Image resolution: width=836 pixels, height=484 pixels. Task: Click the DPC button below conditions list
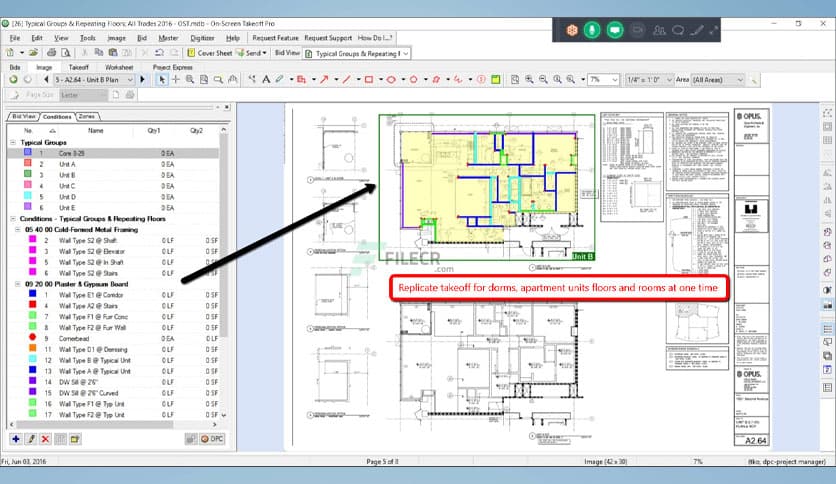[x=211, y=438]
